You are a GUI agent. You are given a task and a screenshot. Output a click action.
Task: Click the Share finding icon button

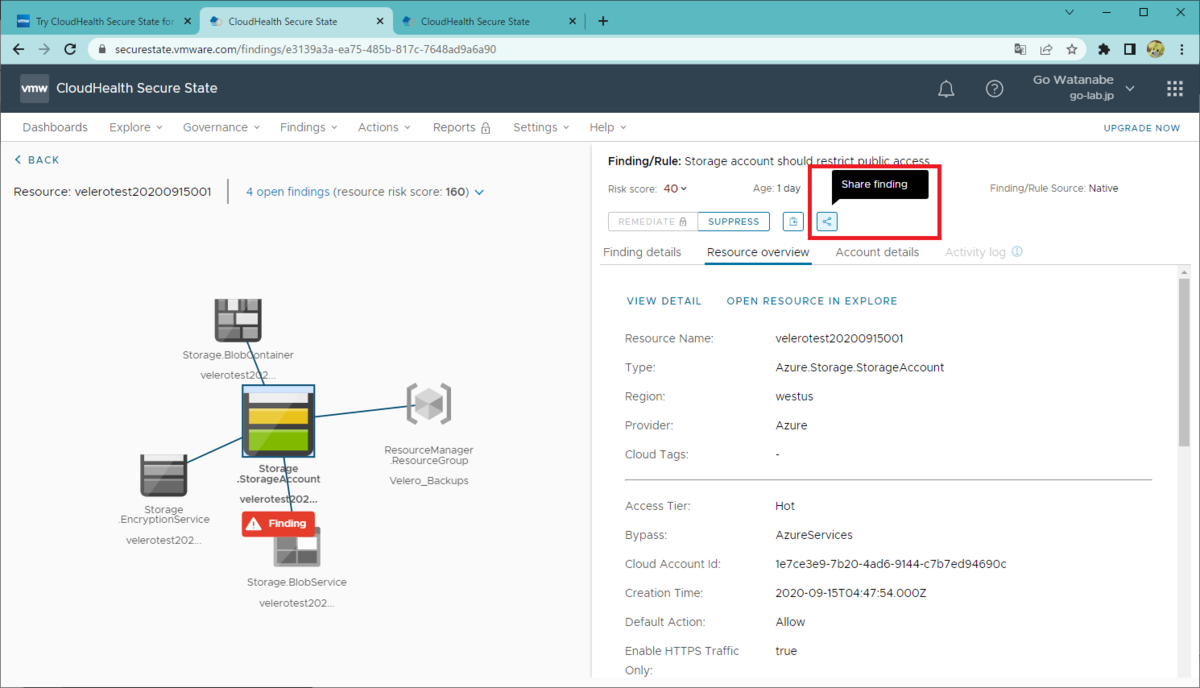(826, 222)
